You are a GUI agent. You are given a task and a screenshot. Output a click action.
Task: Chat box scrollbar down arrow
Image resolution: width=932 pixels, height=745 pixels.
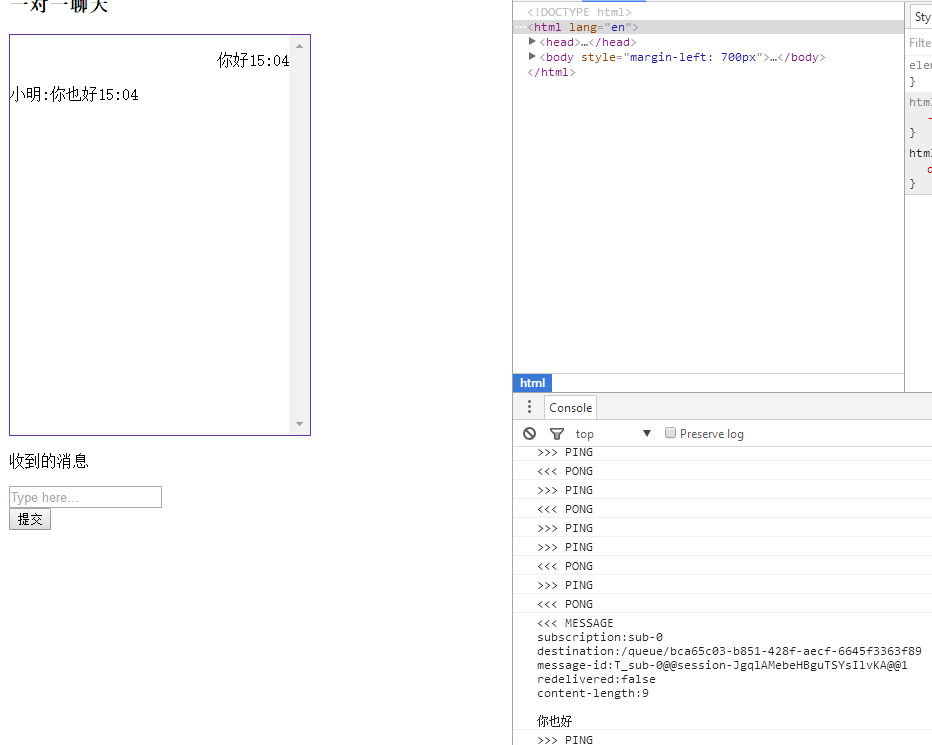coord(299,424)
